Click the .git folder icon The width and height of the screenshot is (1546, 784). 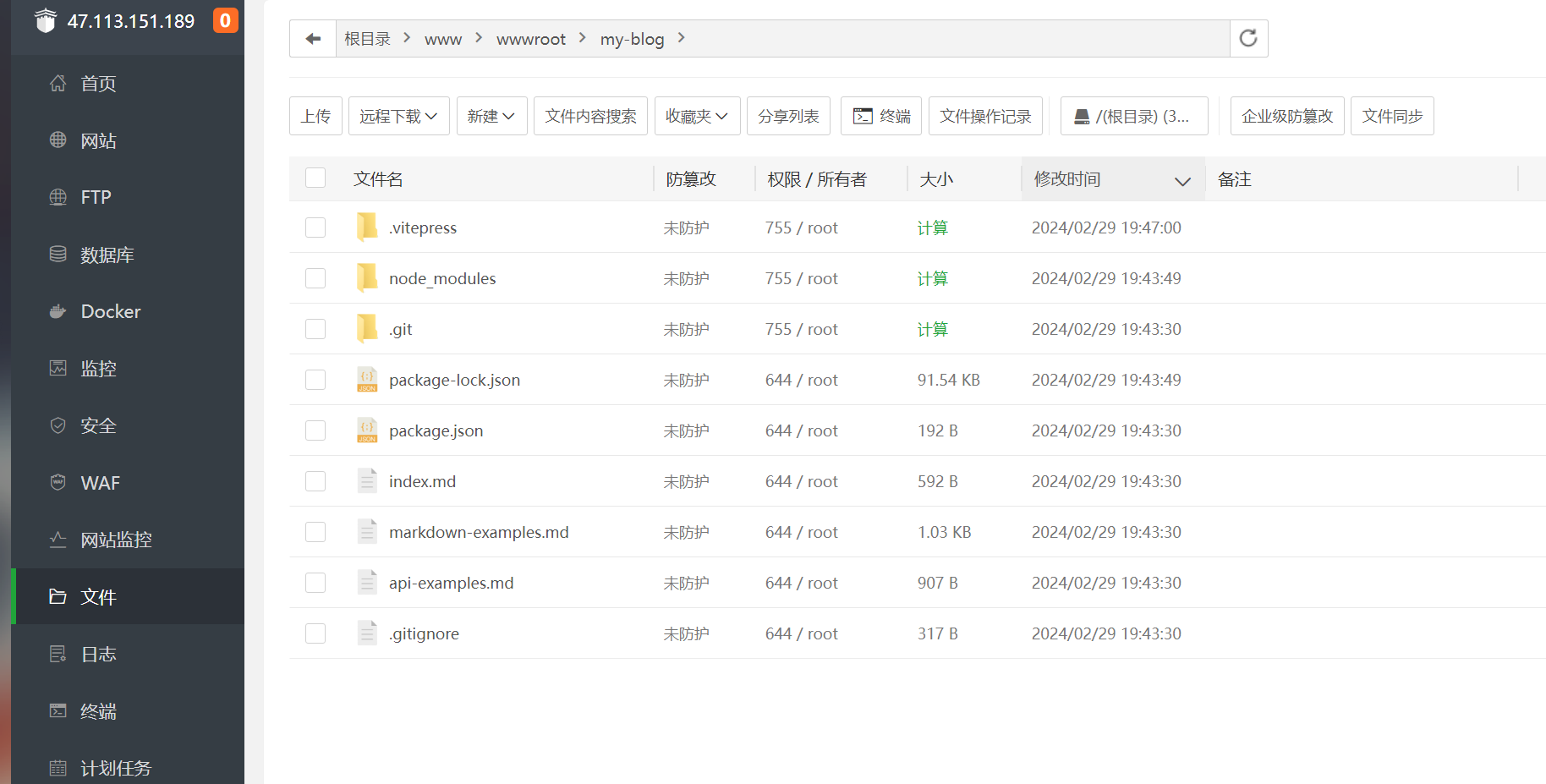click(x=367, y=328)
